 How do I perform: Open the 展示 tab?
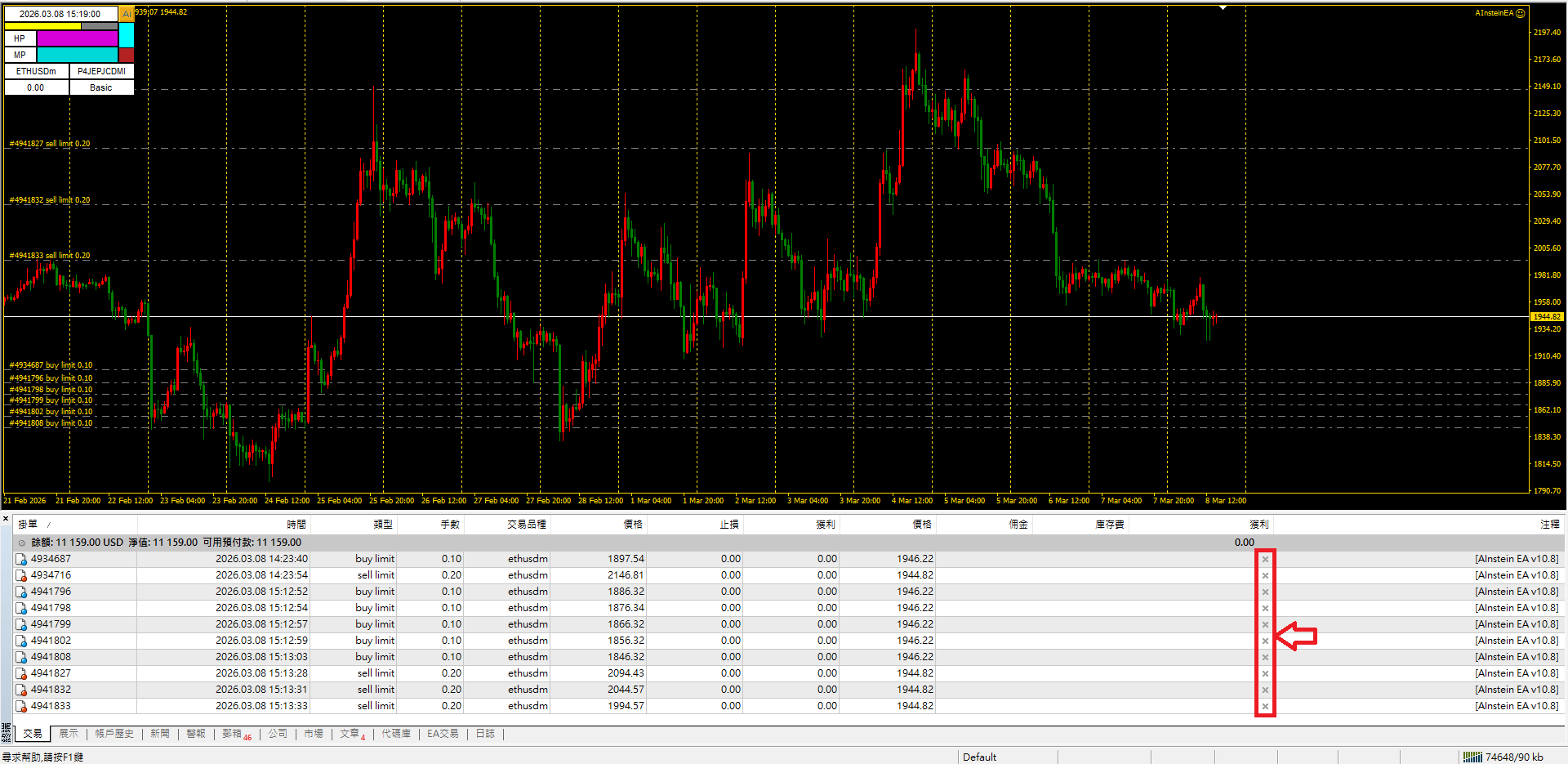click(69, 734)
